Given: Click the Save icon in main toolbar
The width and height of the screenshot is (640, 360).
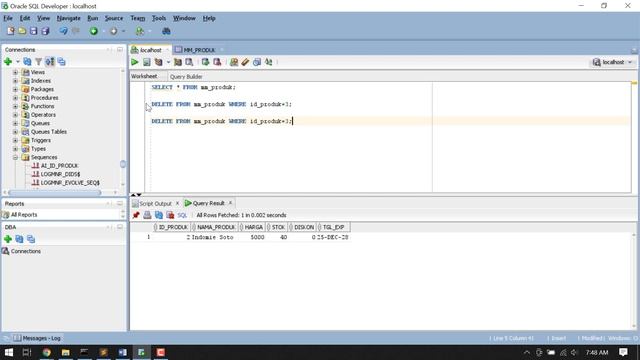Looking at the screenshot, I should (33, 31).
